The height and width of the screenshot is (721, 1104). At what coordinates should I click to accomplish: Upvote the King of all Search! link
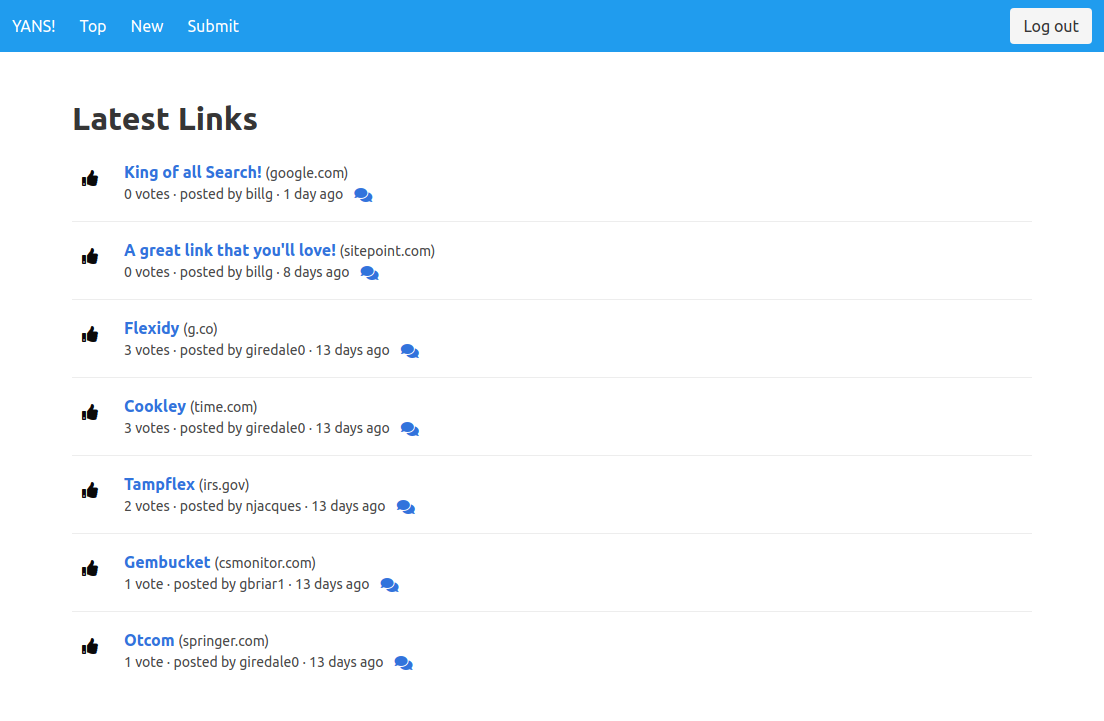pyautogui.click(x=90, y=178)
